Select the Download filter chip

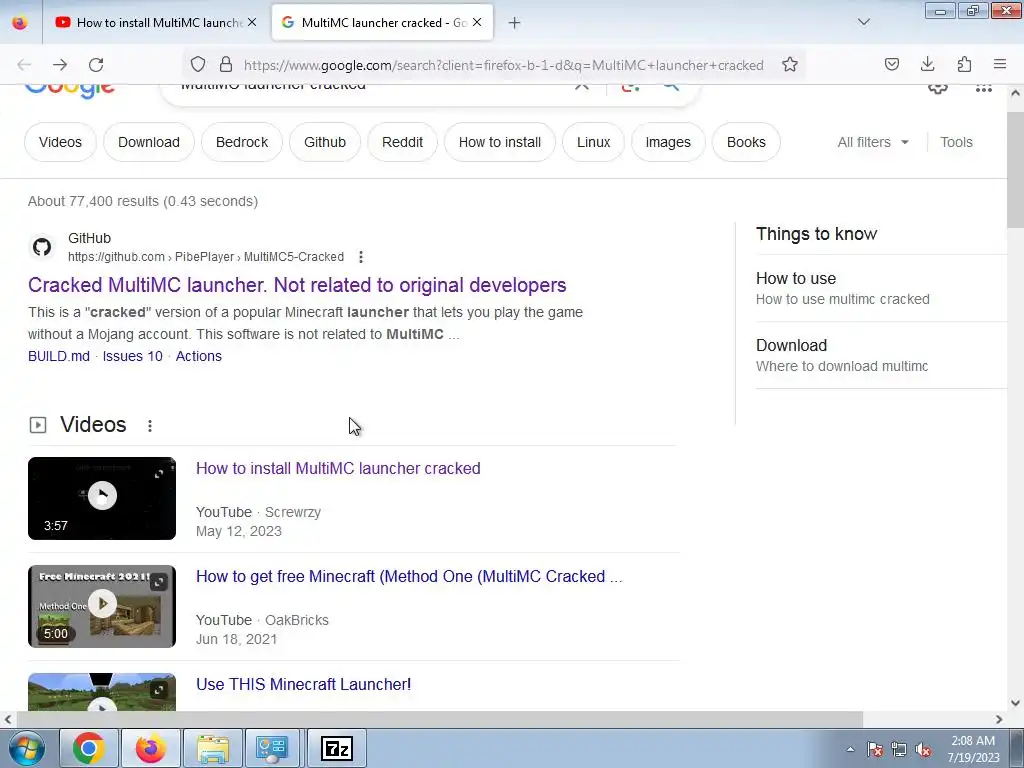click(149, 142)
